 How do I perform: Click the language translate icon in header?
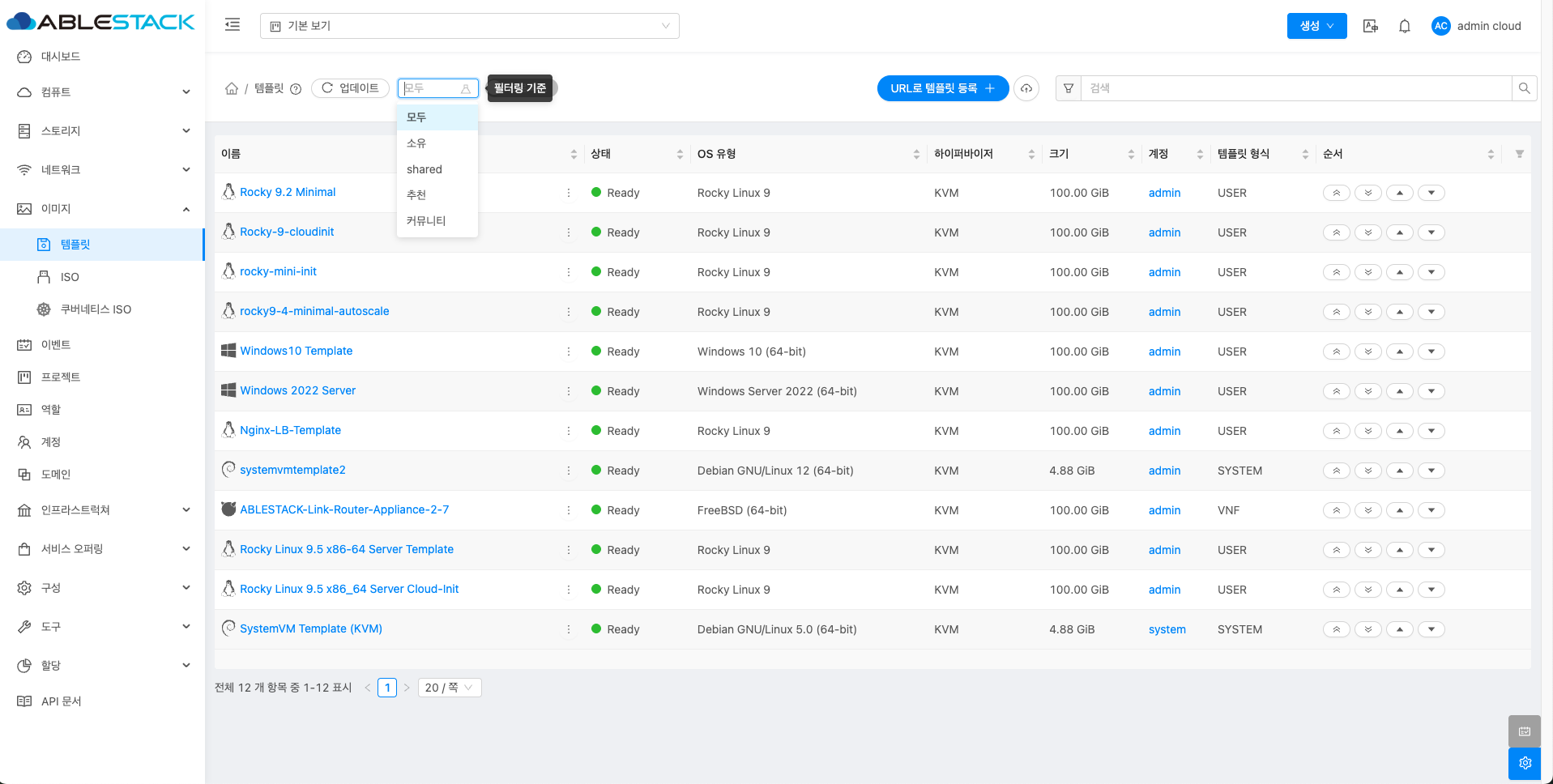[x=1370, y=26]
